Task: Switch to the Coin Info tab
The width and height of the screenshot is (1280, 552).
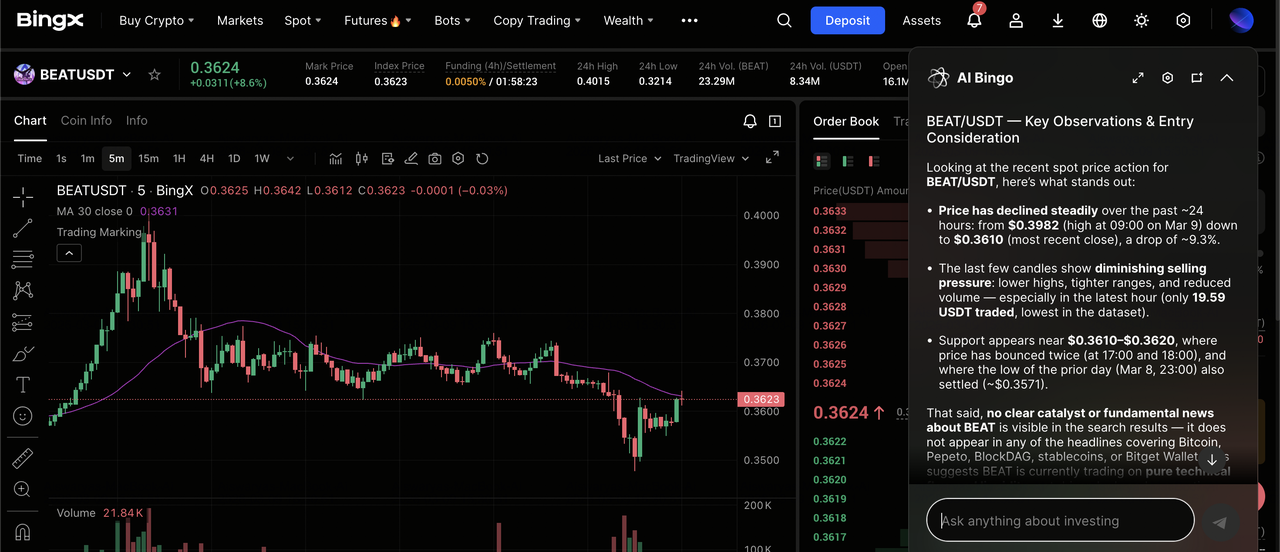Action: 86,120
